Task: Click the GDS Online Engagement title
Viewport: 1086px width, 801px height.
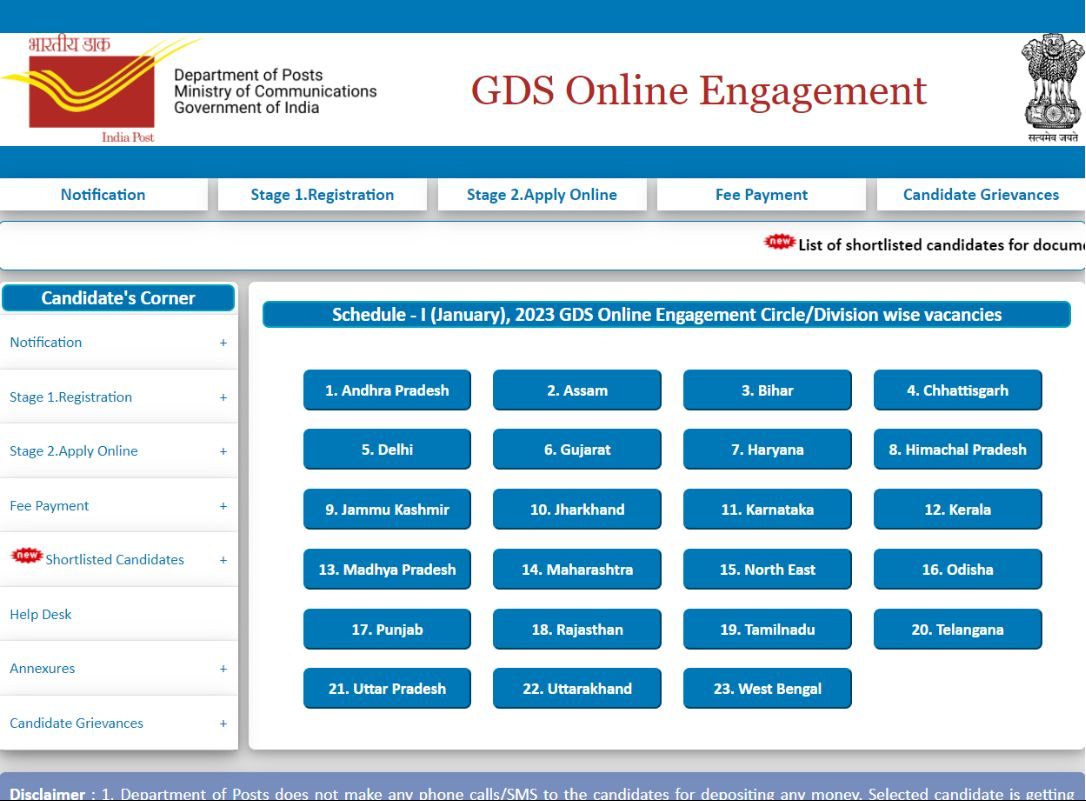Action: (699, 91)
